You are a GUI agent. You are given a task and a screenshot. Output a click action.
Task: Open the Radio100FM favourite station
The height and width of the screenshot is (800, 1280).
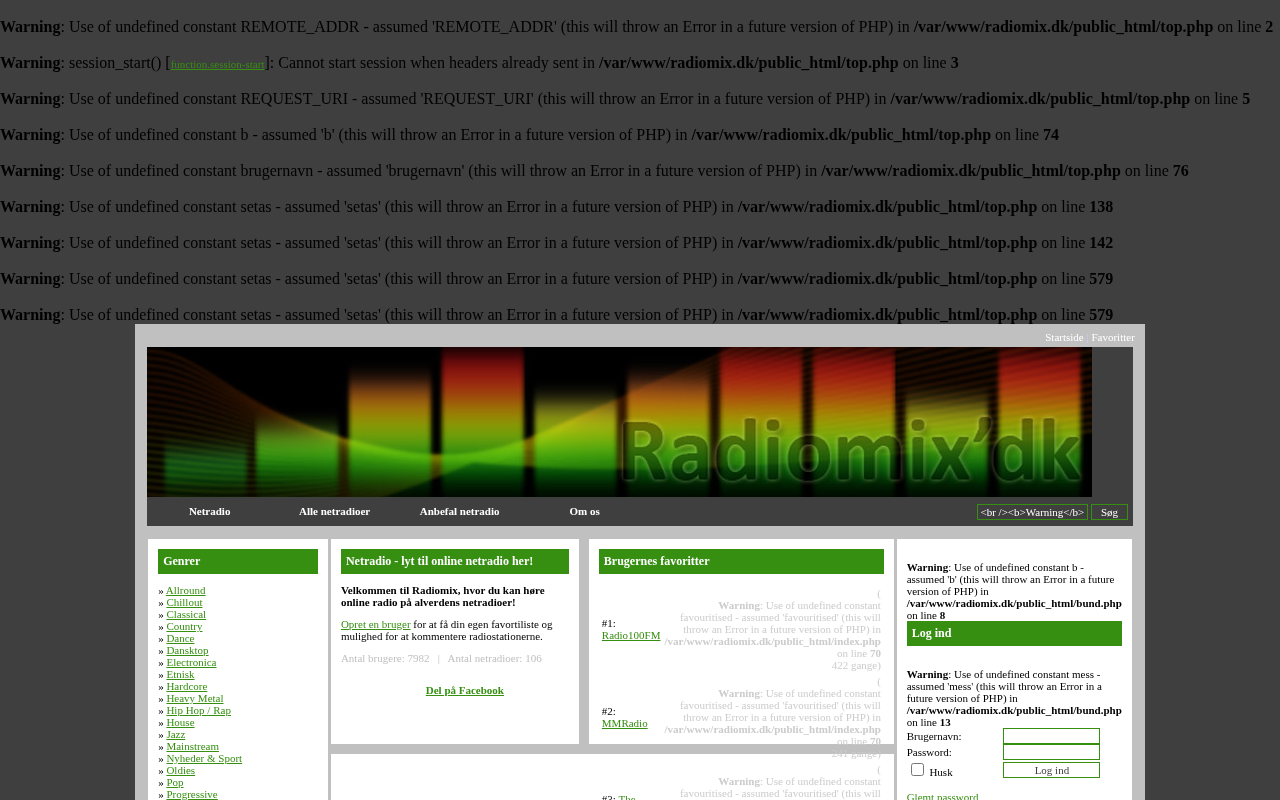(631, 636)
